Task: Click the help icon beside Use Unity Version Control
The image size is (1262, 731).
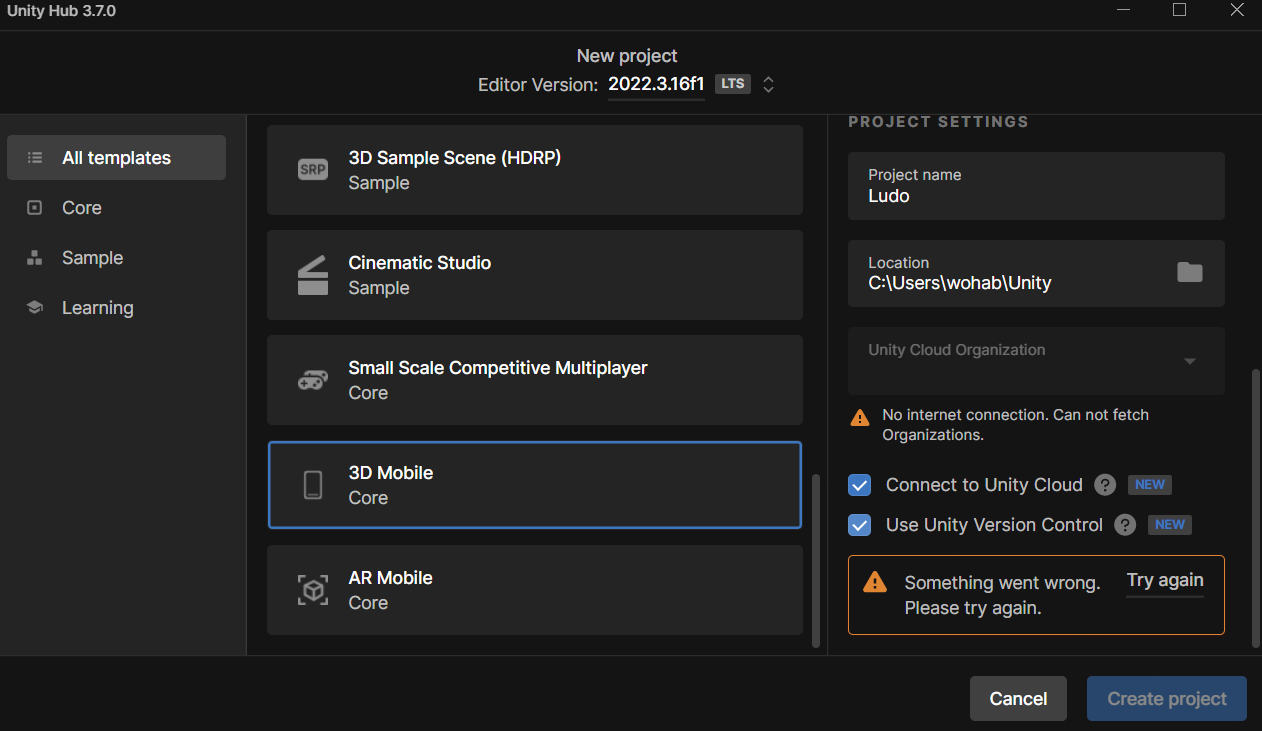Action: coord(1125,525)
